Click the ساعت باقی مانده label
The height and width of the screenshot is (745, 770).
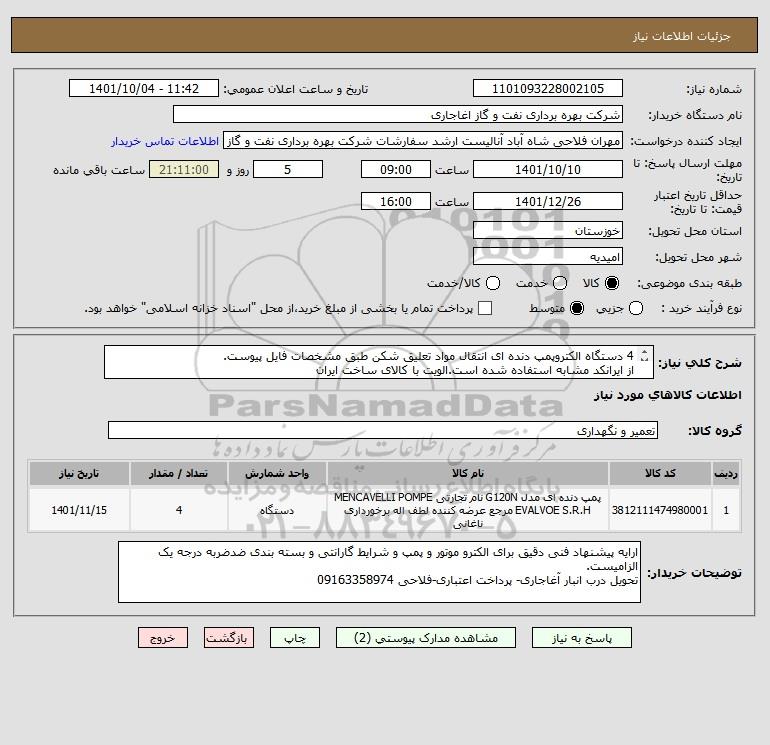tap(99, 170)
